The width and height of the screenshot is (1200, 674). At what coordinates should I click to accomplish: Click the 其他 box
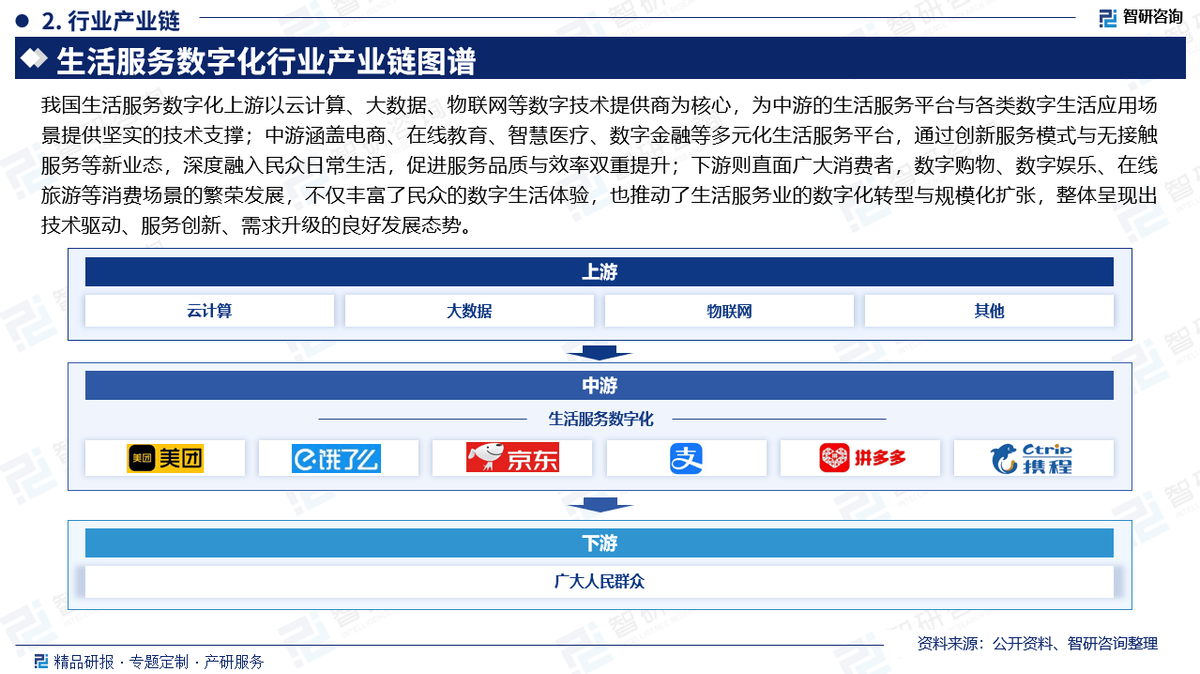pyautogui.click(x=989, y=311)
